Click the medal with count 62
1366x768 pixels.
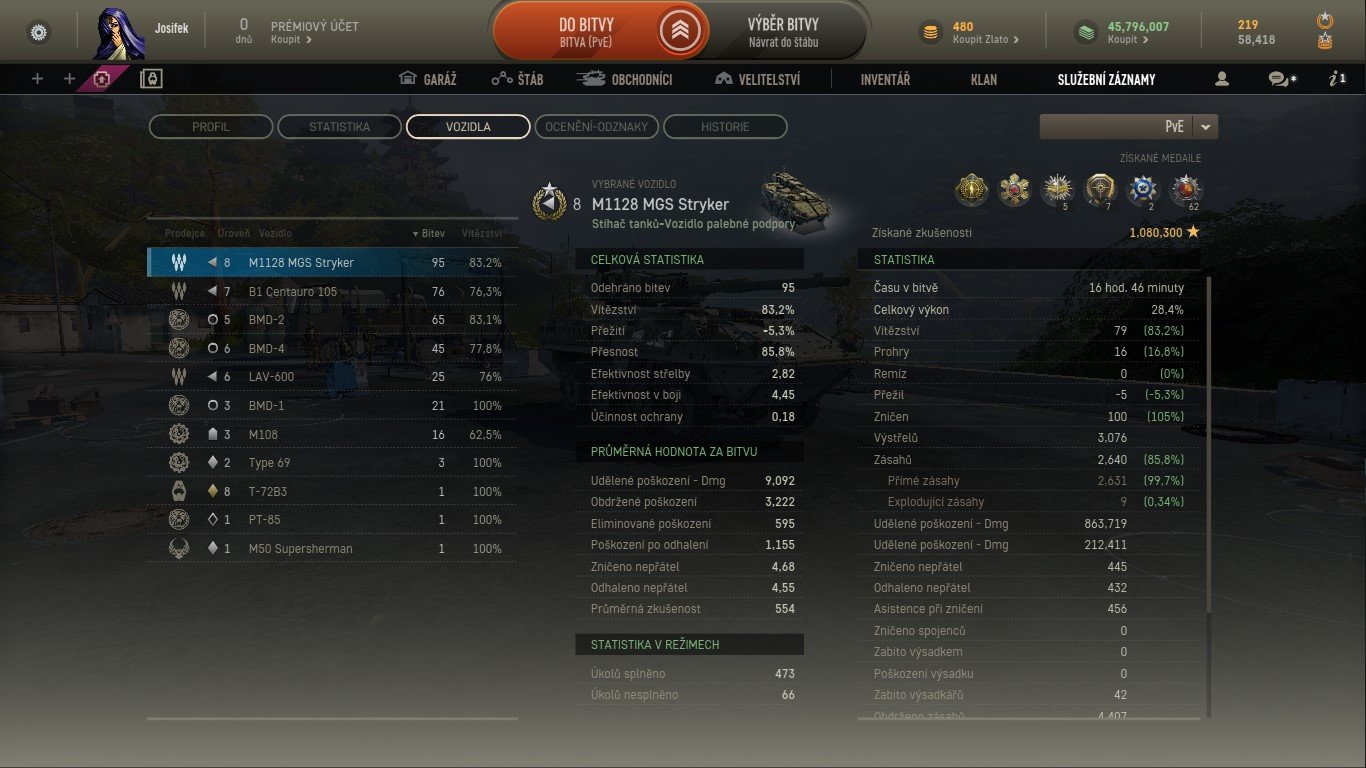pos(1185,188)
